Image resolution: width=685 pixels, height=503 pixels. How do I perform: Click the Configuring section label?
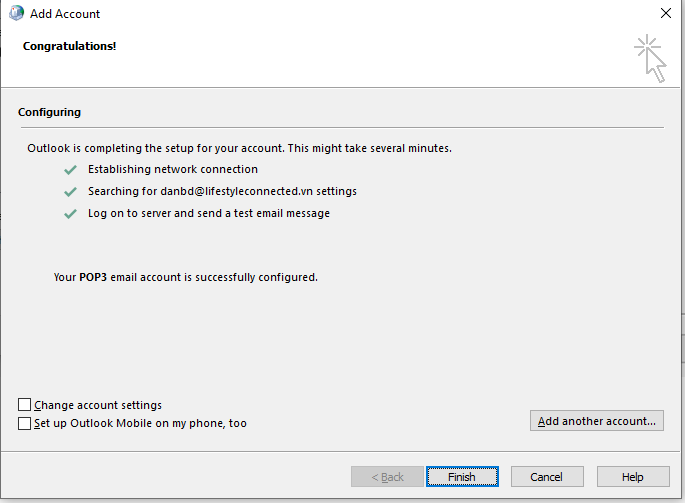point(49,112)
